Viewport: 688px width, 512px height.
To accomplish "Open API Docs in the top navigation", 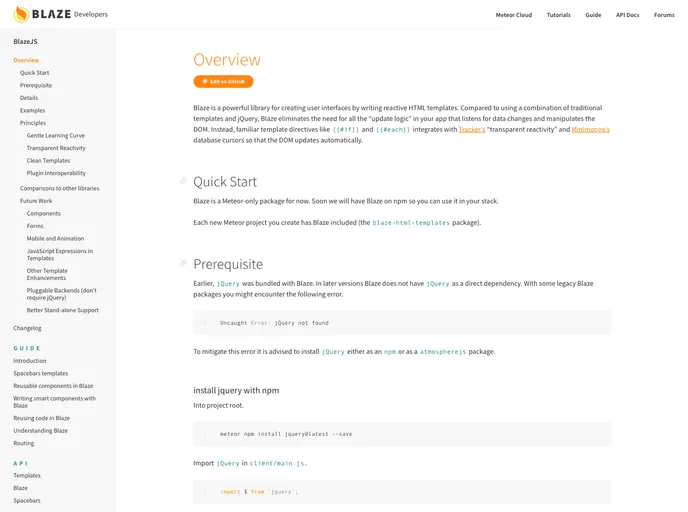I will [x=627, y=15].
